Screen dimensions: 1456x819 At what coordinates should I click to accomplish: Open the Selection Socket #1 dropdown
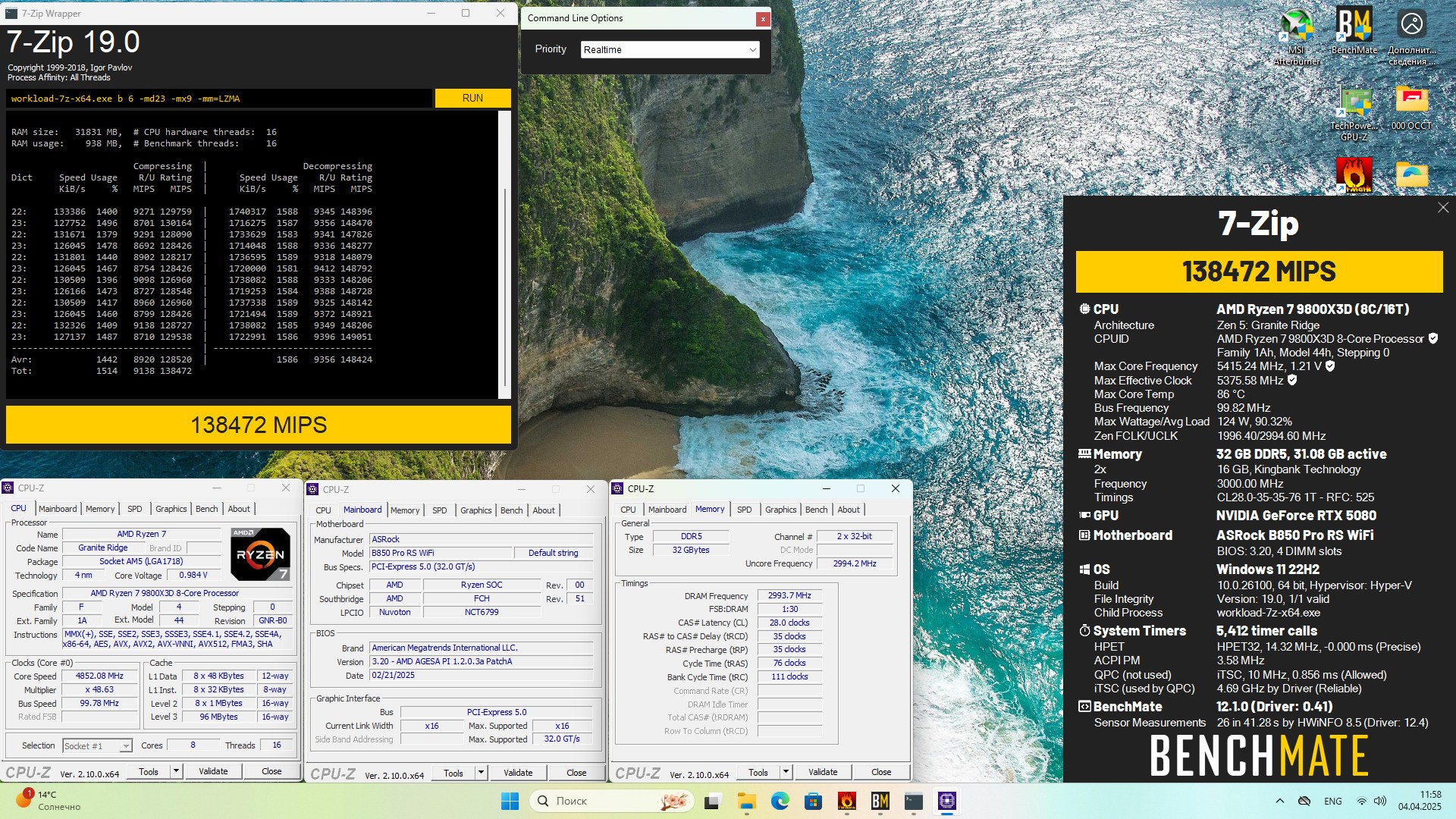coord(97,746)
